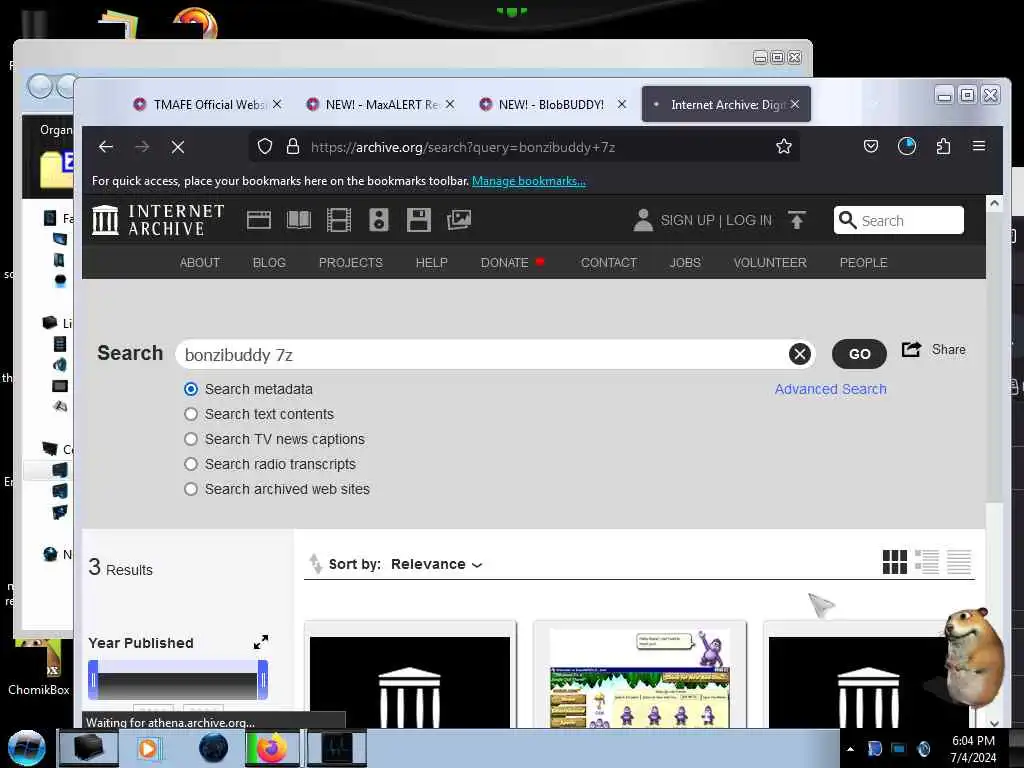Open the PEOPLE menu item
This screenshot has width=1024, height=768.
point(863,263)
